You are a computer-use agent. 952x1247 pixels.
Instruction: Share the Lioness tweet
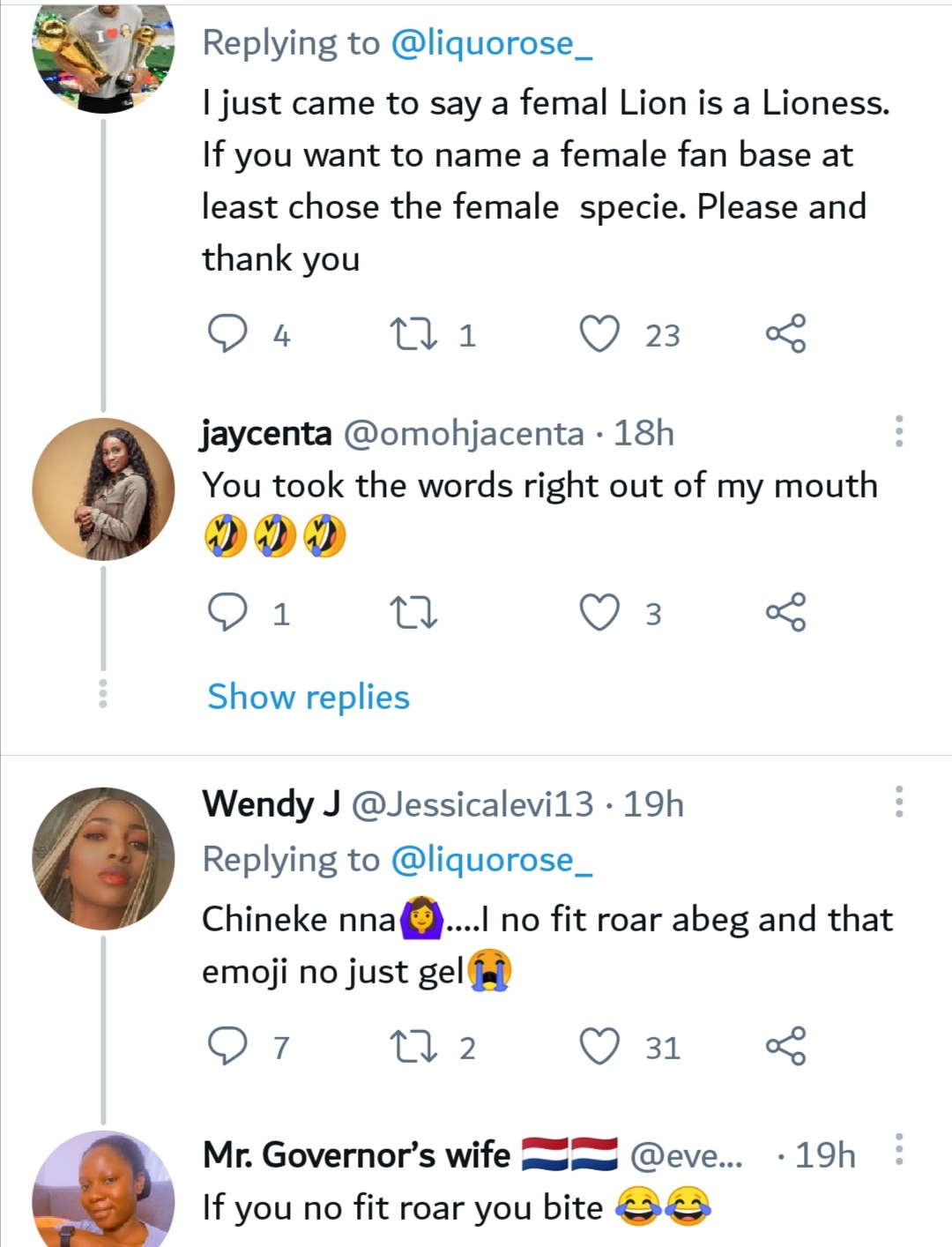785,333
